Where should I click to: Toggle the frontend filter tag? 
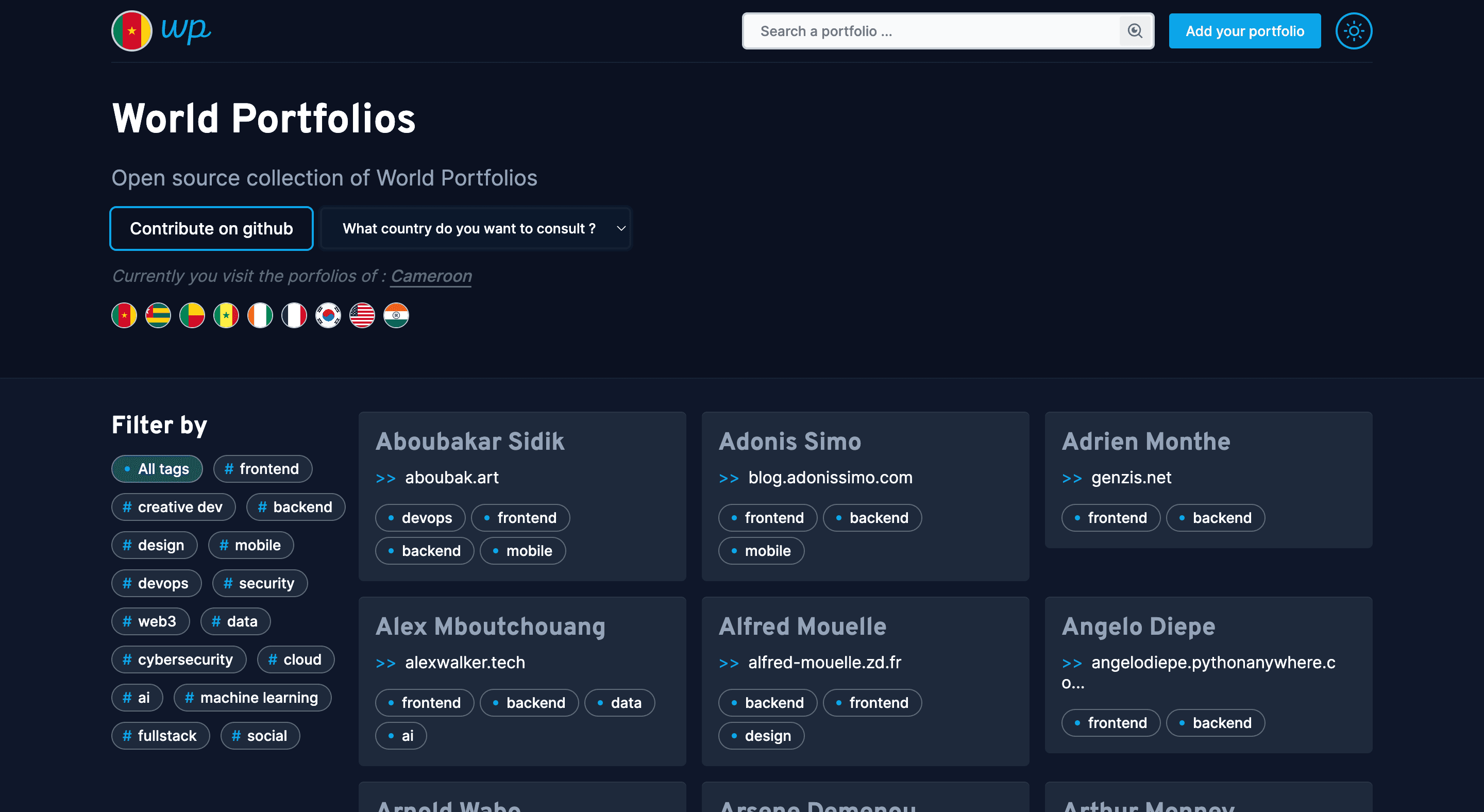(x=263, y=469)
